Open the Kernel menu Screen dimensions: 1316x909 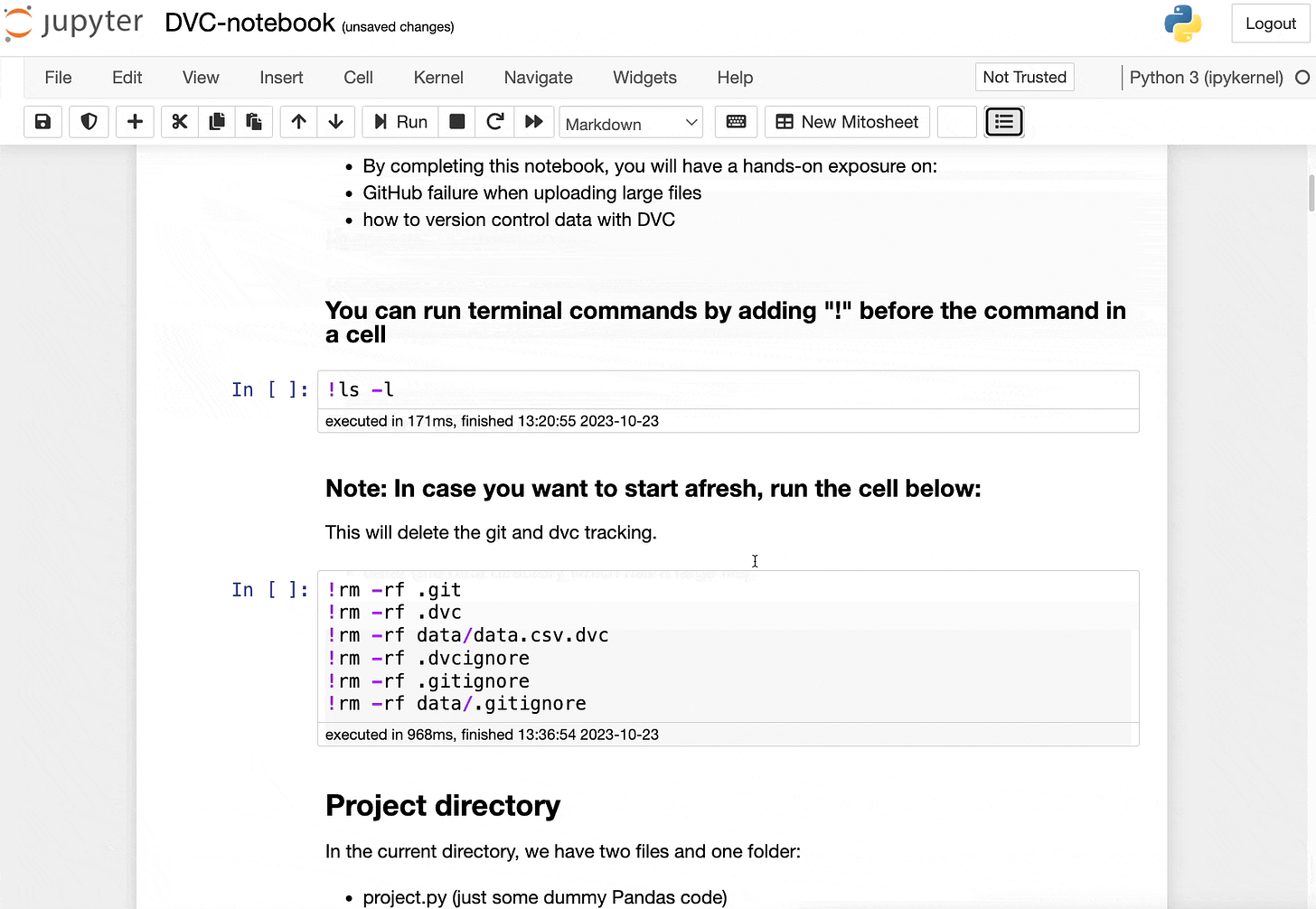pos(438,78)
